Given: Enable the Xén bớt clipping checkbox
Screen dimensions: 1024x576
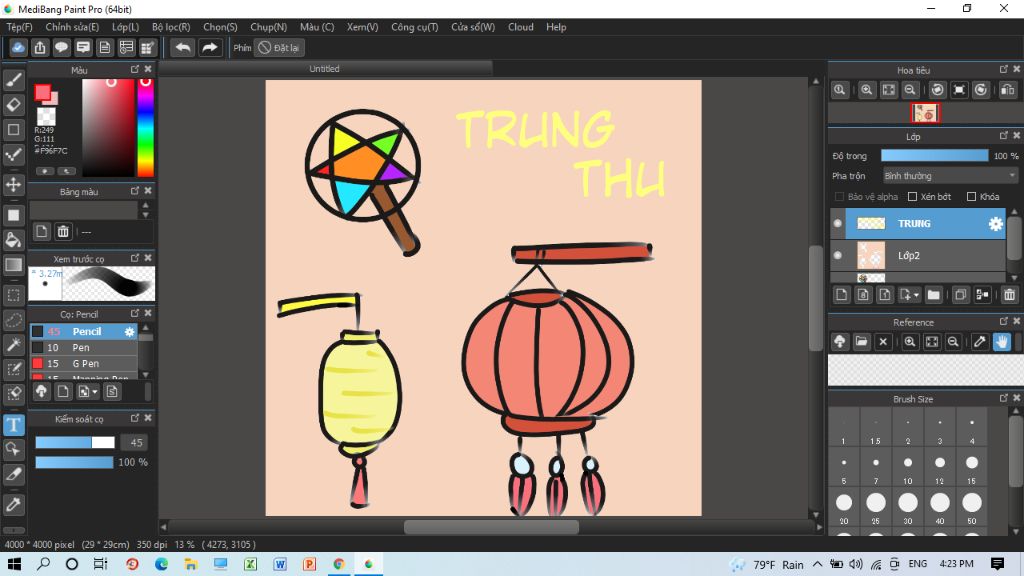Looking at the screenshot, I should point(912,197).
